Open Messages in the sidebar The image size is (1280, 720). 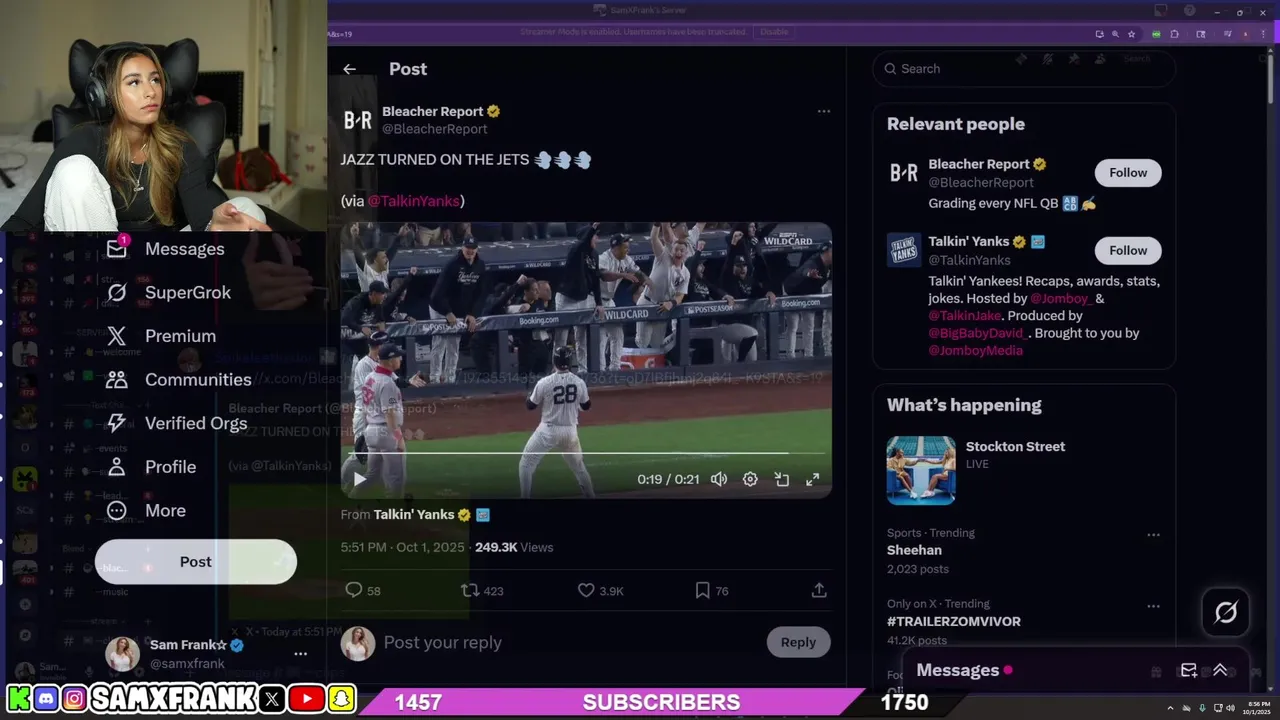coord(165,249)
